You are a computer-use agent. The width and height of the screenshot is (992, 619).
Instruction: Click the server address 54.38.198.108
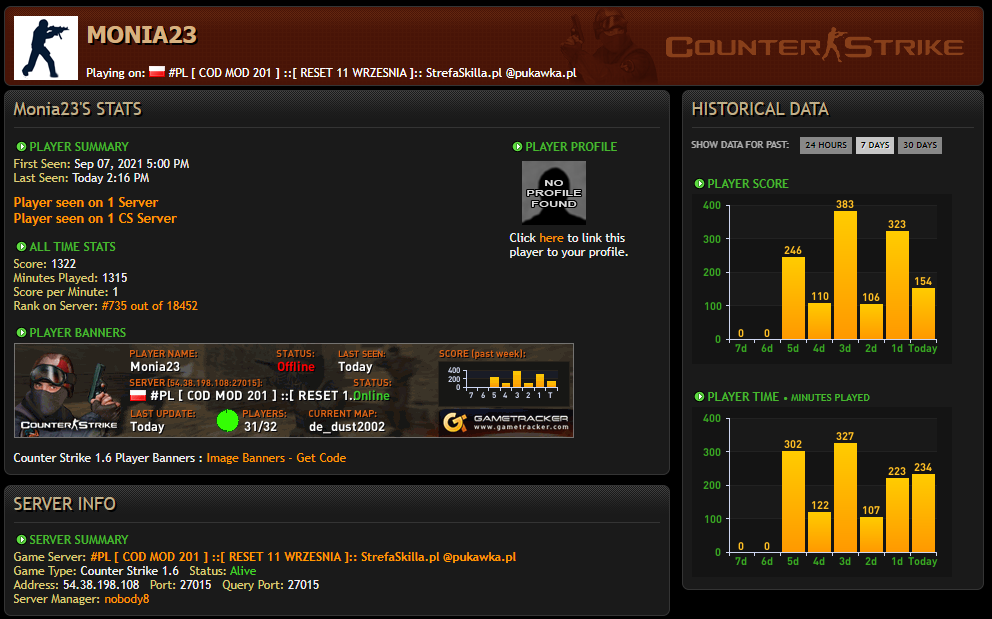(101, 585)
